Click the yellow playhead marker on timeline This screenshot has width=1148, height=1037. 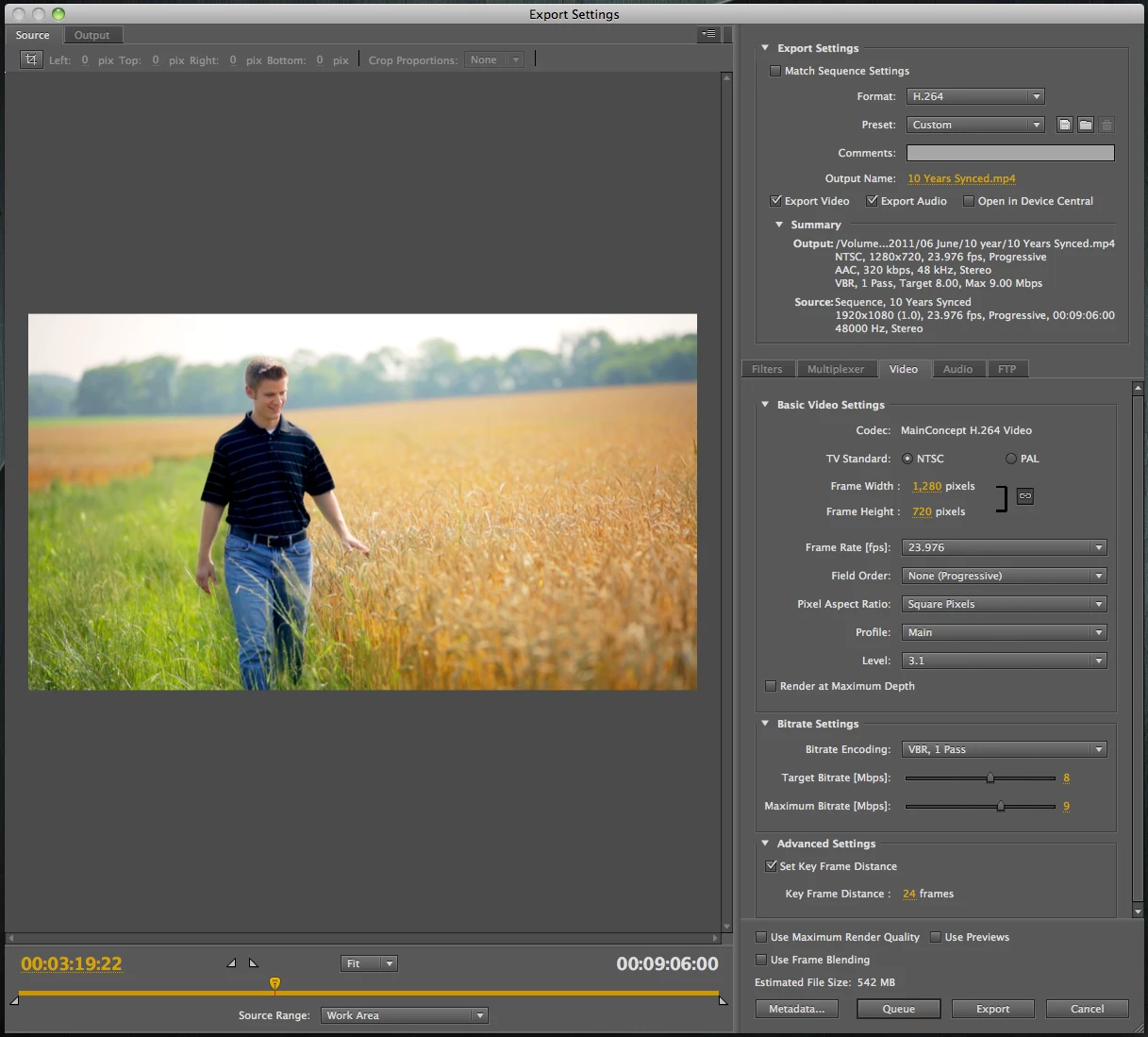pyautogui.click(x=275, y=984)
